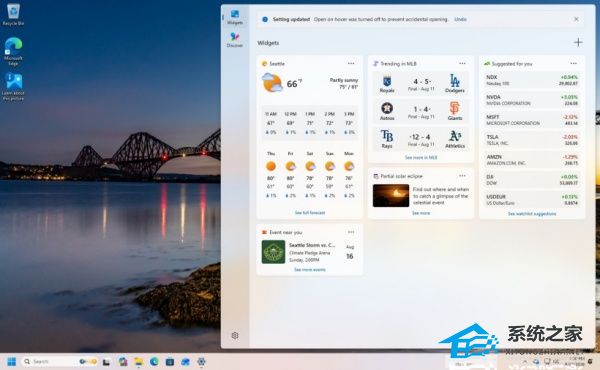
Task: Open the Microsoft Edge desktop icon
Action: tap(13, 51)
